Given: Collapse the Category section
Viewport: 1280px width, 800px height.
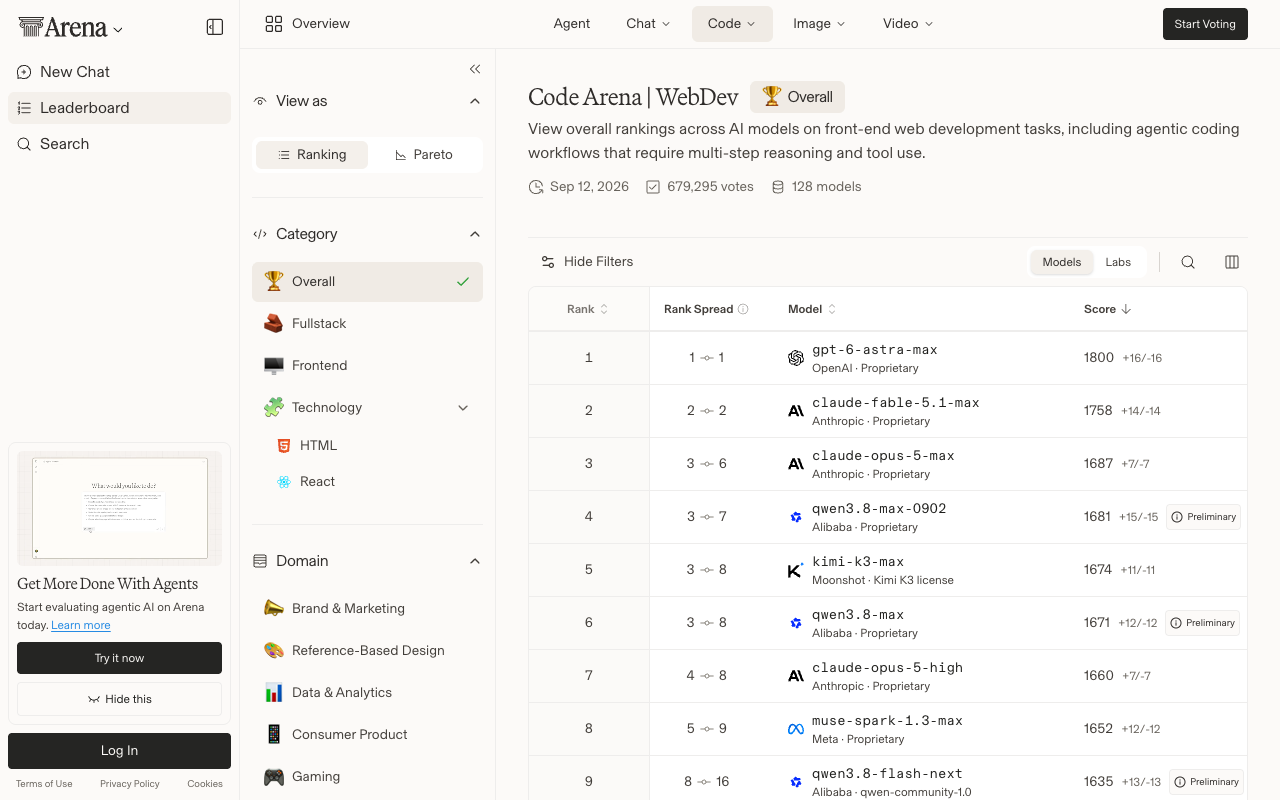Looking at the screenshot, I should pos(475,234).
